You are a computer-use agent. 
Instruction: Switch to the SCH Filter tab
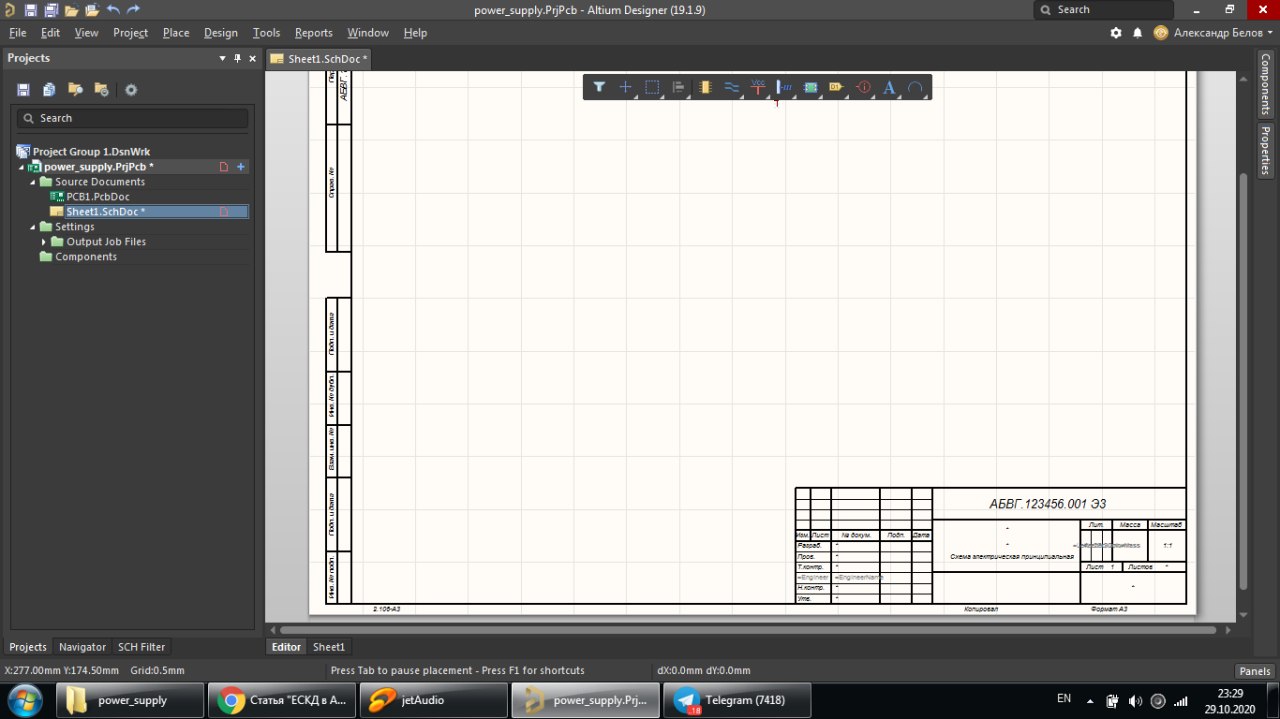click(x=141, y=647)
